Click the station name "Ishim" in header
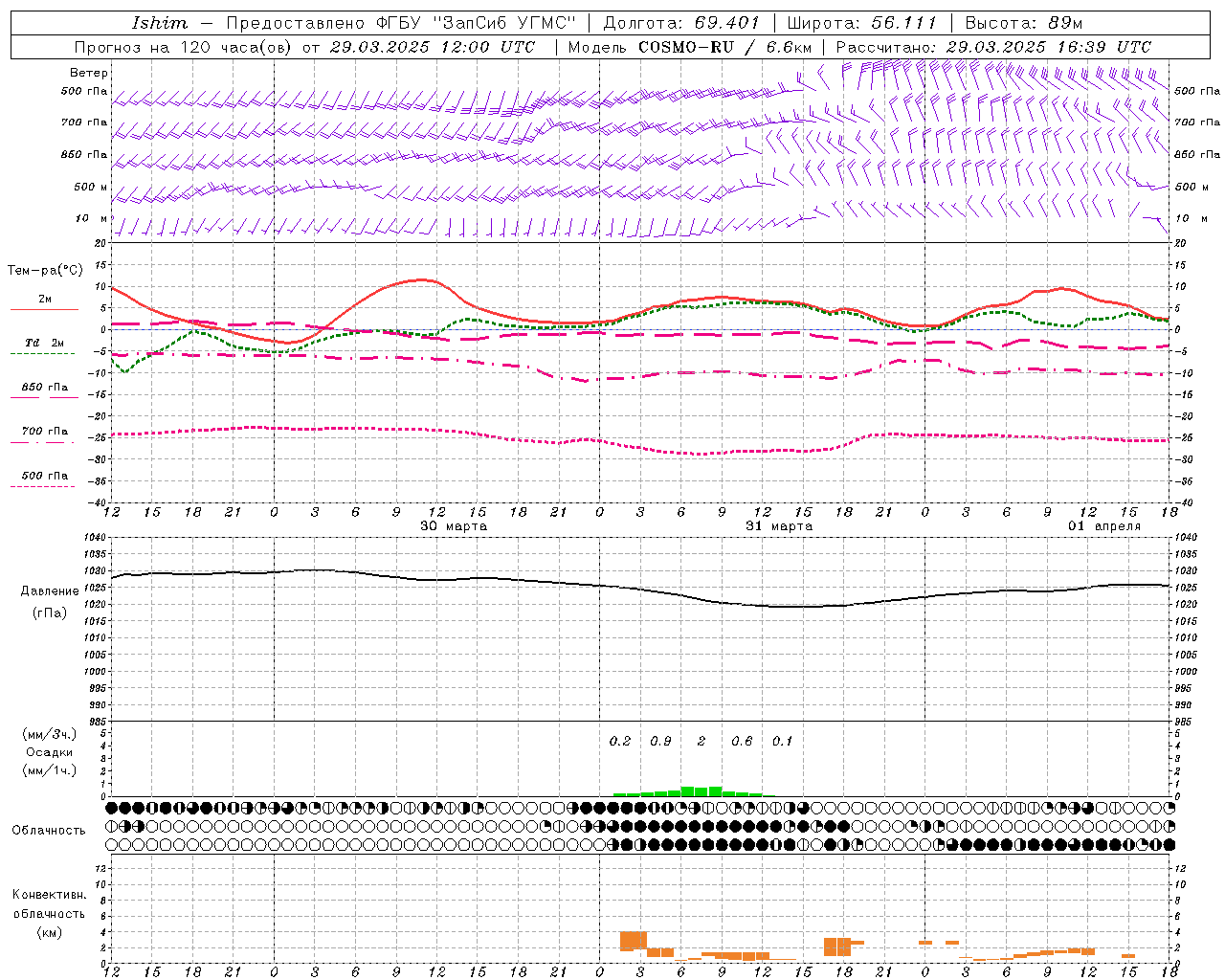The width and height of the screenshot is (1225, 980). point(160,23)
